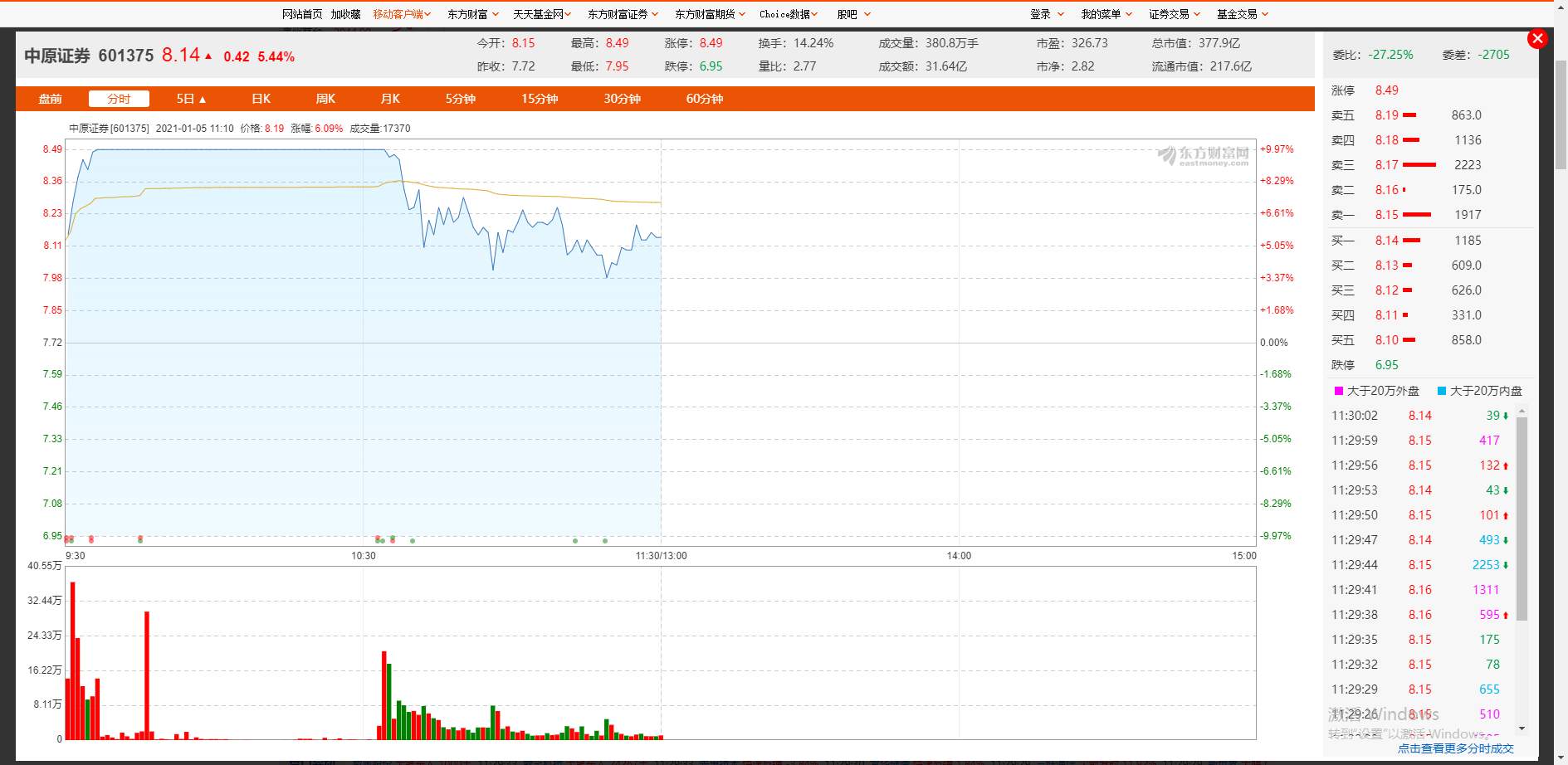The height and width of the screenshot is (765, 1568).
Task: Click the 卖二 price 8.16
Action: [x=1386, y=190]
